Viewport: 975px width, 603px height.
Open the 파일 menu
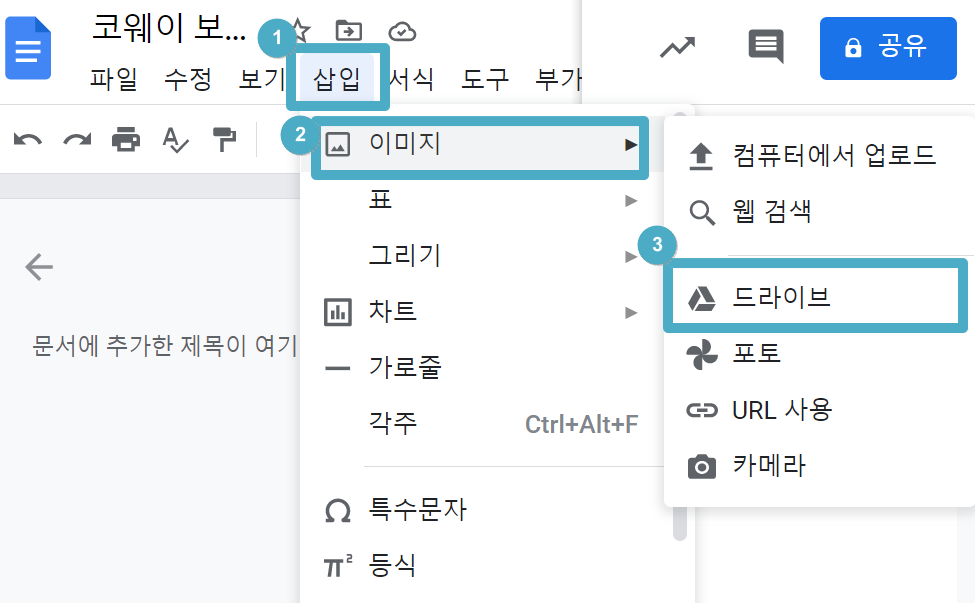[113, 80]
